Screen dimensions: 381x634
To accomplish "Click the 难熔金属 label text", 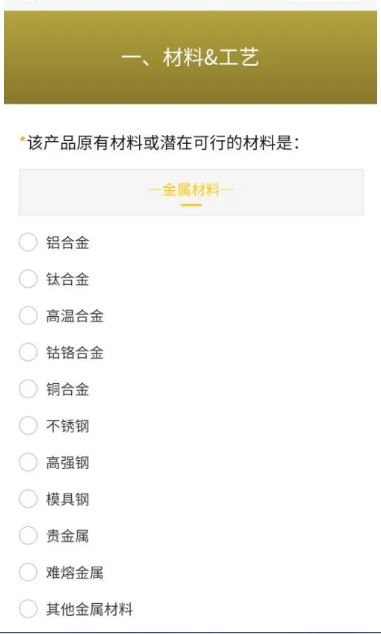I will (75, 573).
